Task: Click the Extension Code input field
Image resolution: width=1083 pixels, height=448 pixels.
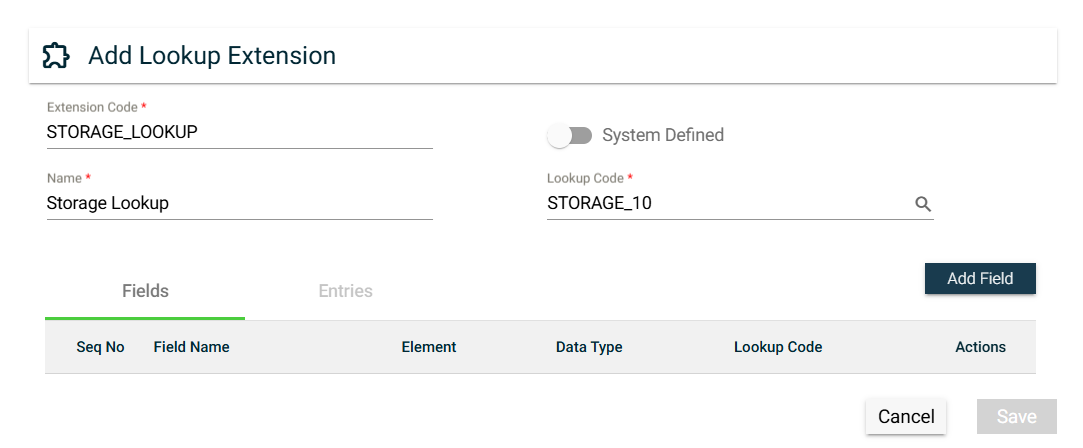Action: point(239,132)
